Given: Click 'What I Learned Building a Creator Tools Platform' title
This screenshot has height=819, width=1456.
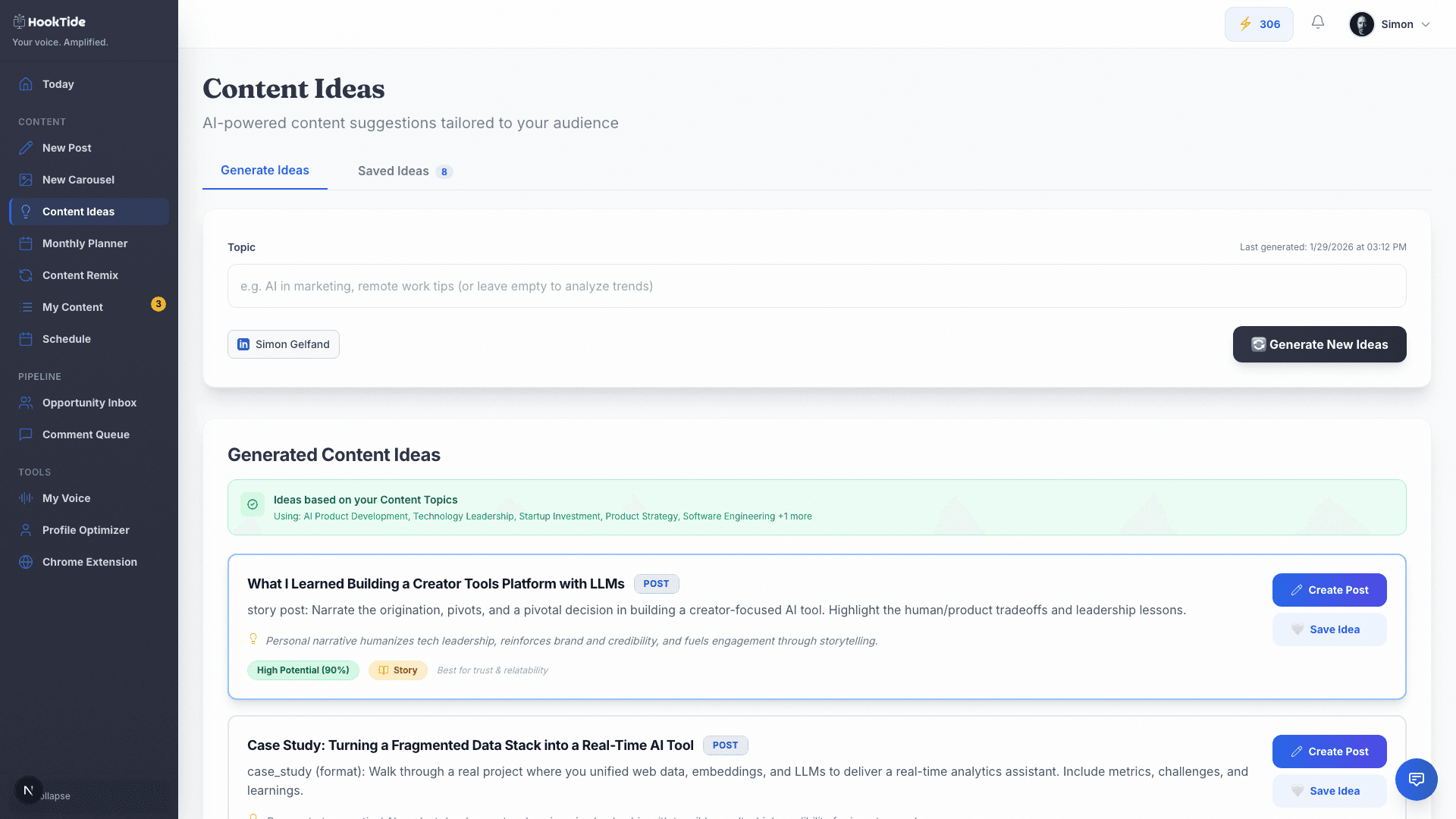Looking at the screenshot, I should (436, 584).
